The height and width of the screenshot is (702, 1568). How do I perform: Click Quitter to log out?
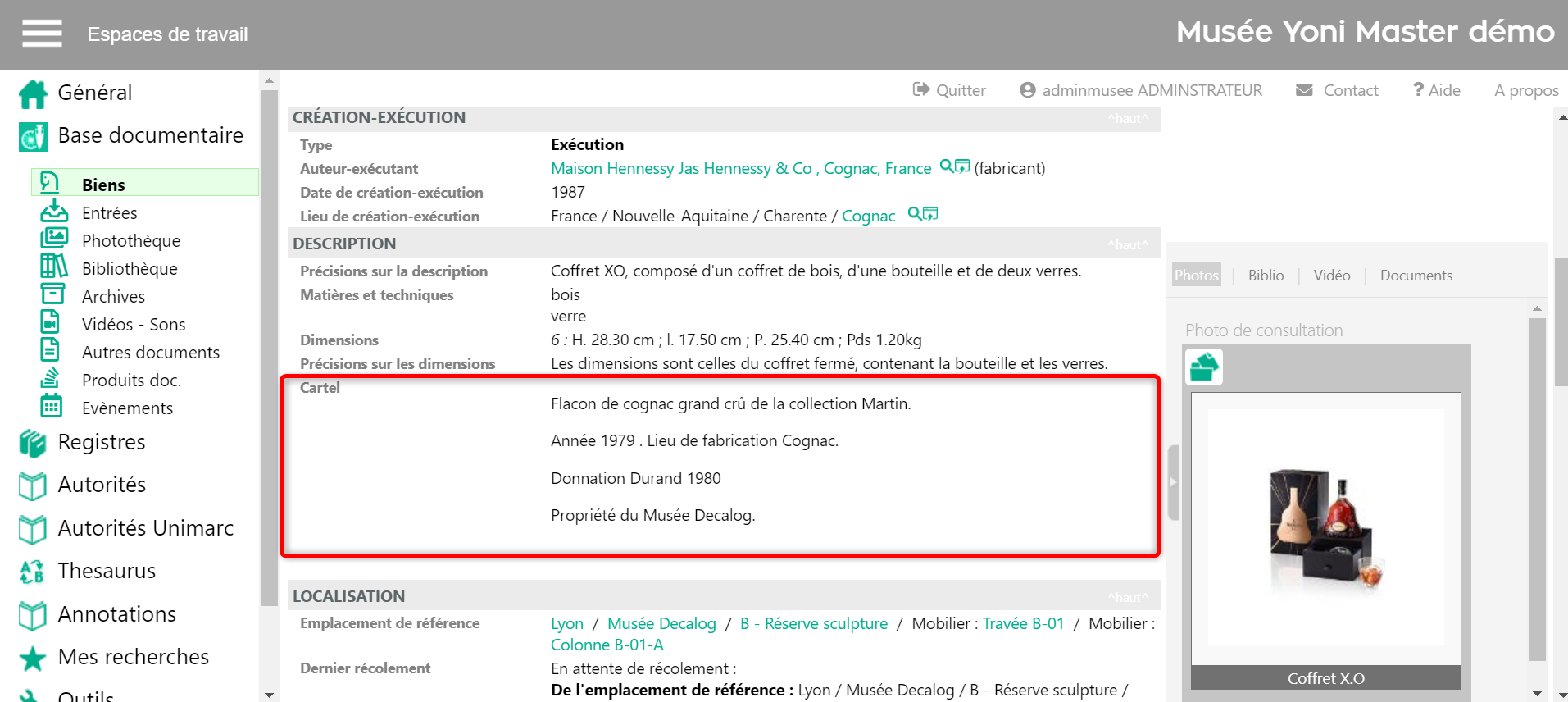(949, 90)
